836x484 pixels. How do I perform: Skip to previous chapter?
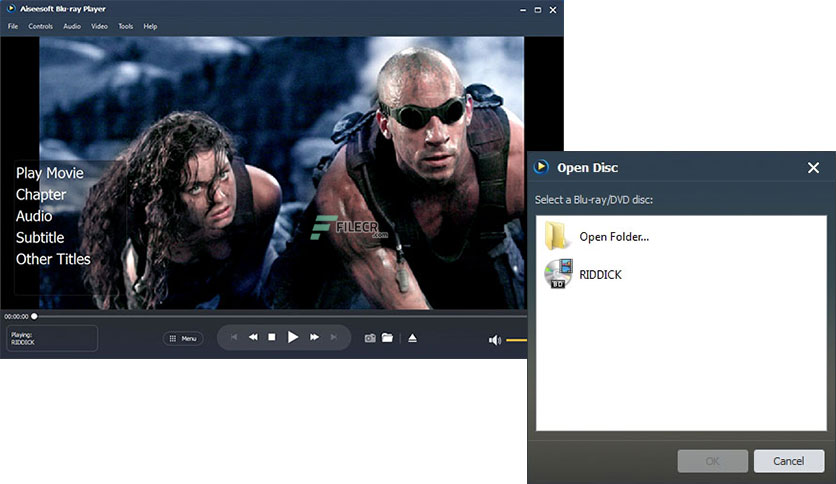[x=234, y=337]
